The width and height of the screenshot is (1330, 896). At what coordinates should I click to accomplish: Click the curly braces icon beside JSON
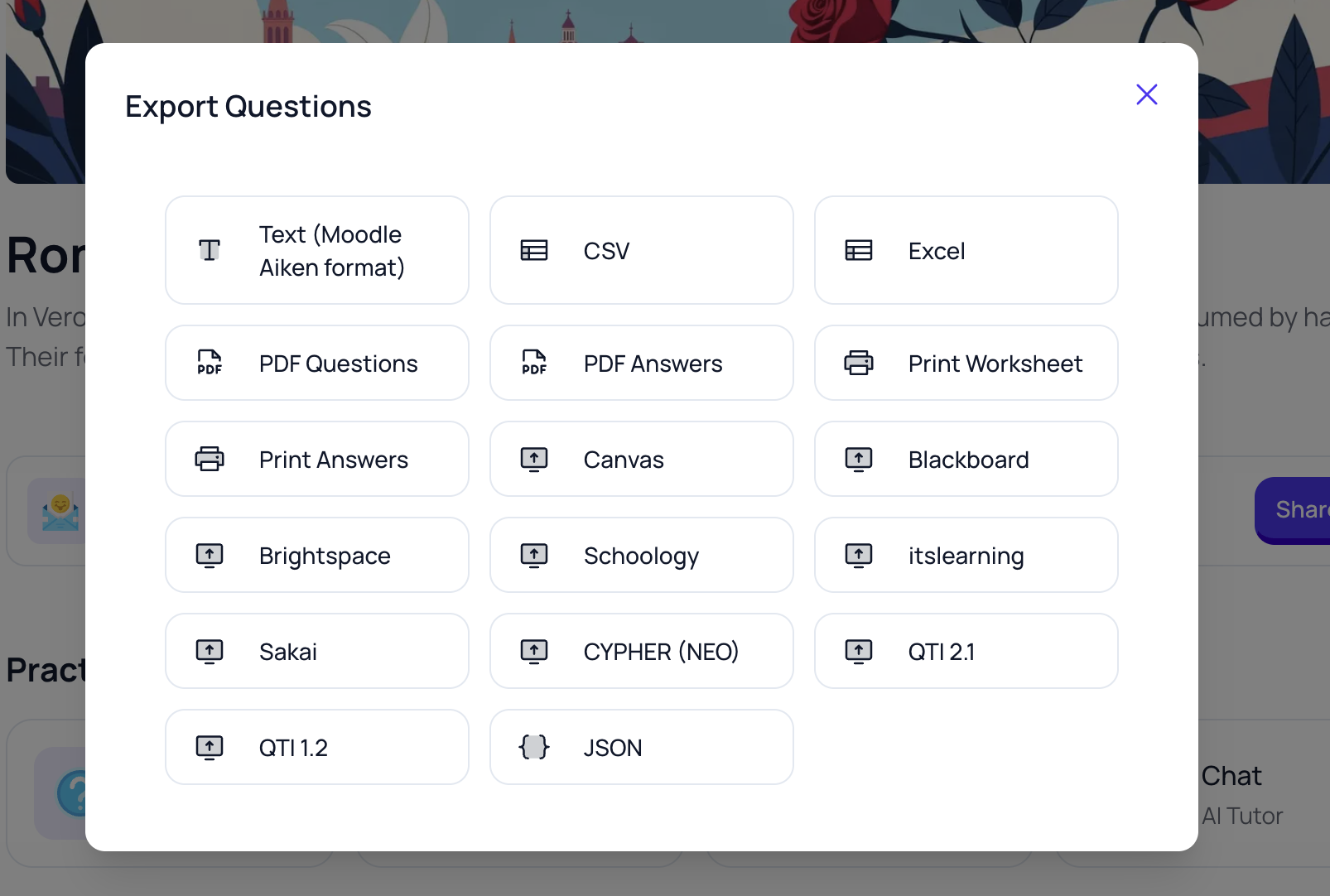tap(534, 747)
